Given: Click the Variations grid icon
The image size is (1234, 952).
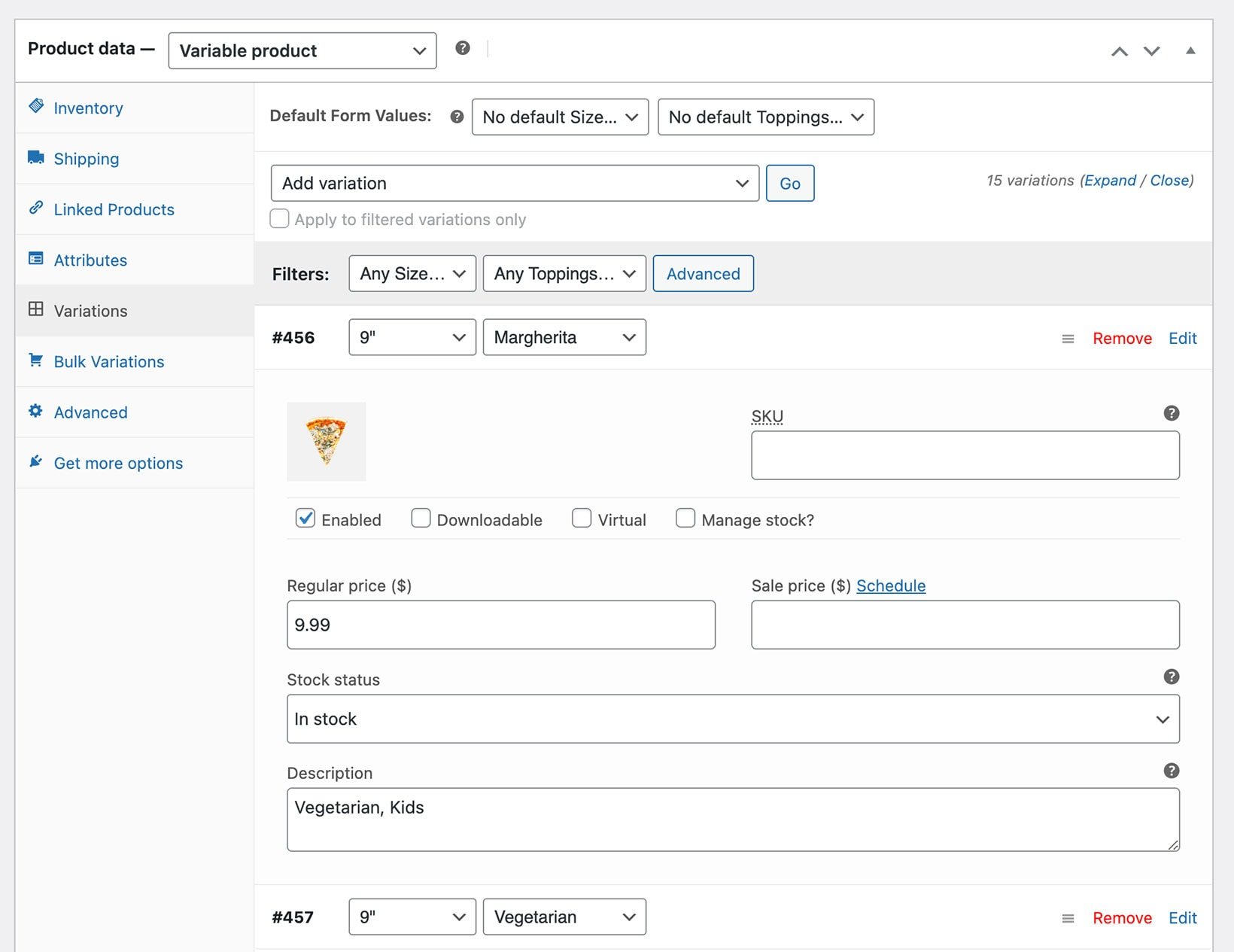Looking at the screenshot, I should click(x=35, y=310).
